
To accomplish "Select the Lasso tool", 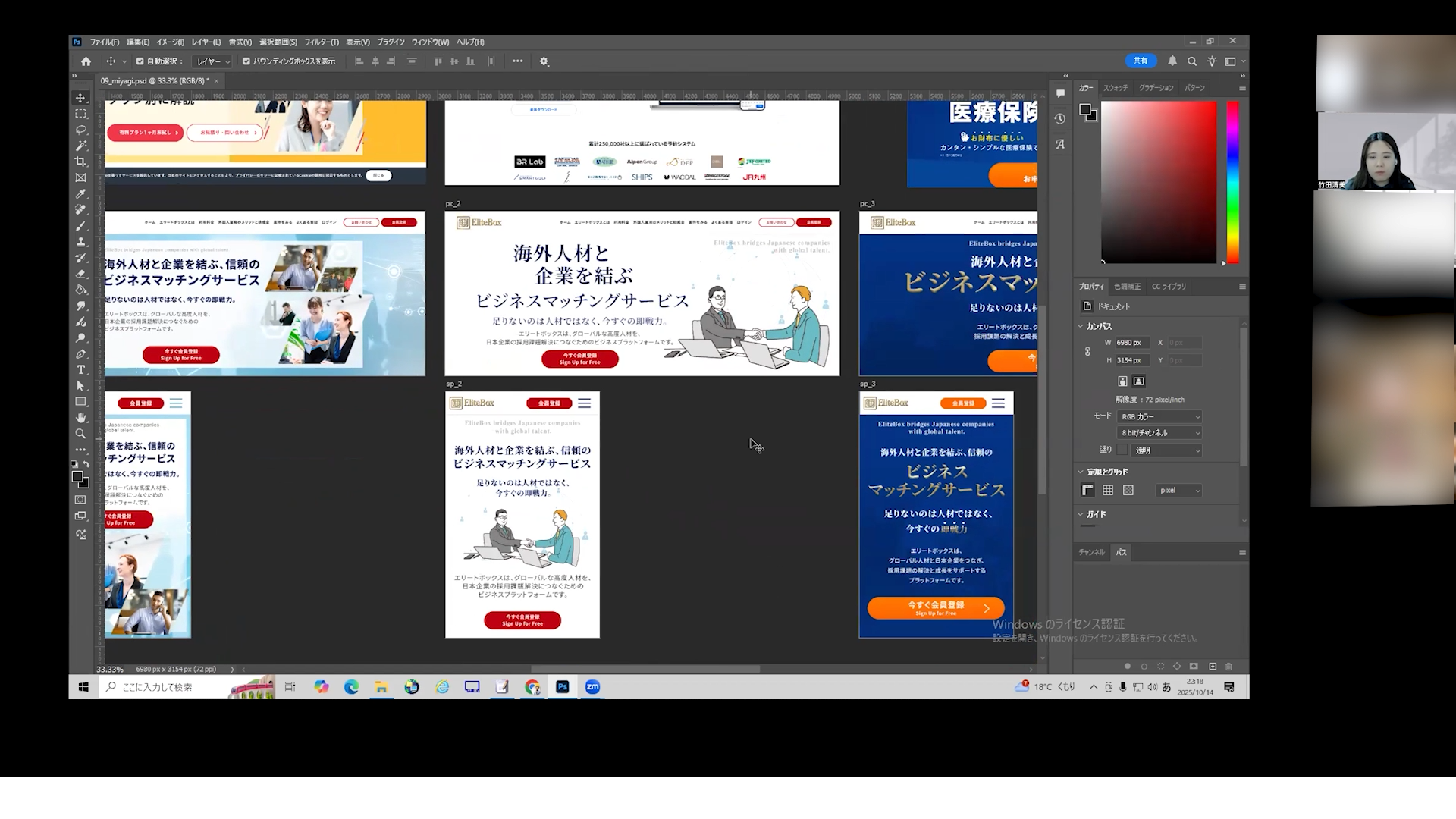I will (x=80, y=130).
